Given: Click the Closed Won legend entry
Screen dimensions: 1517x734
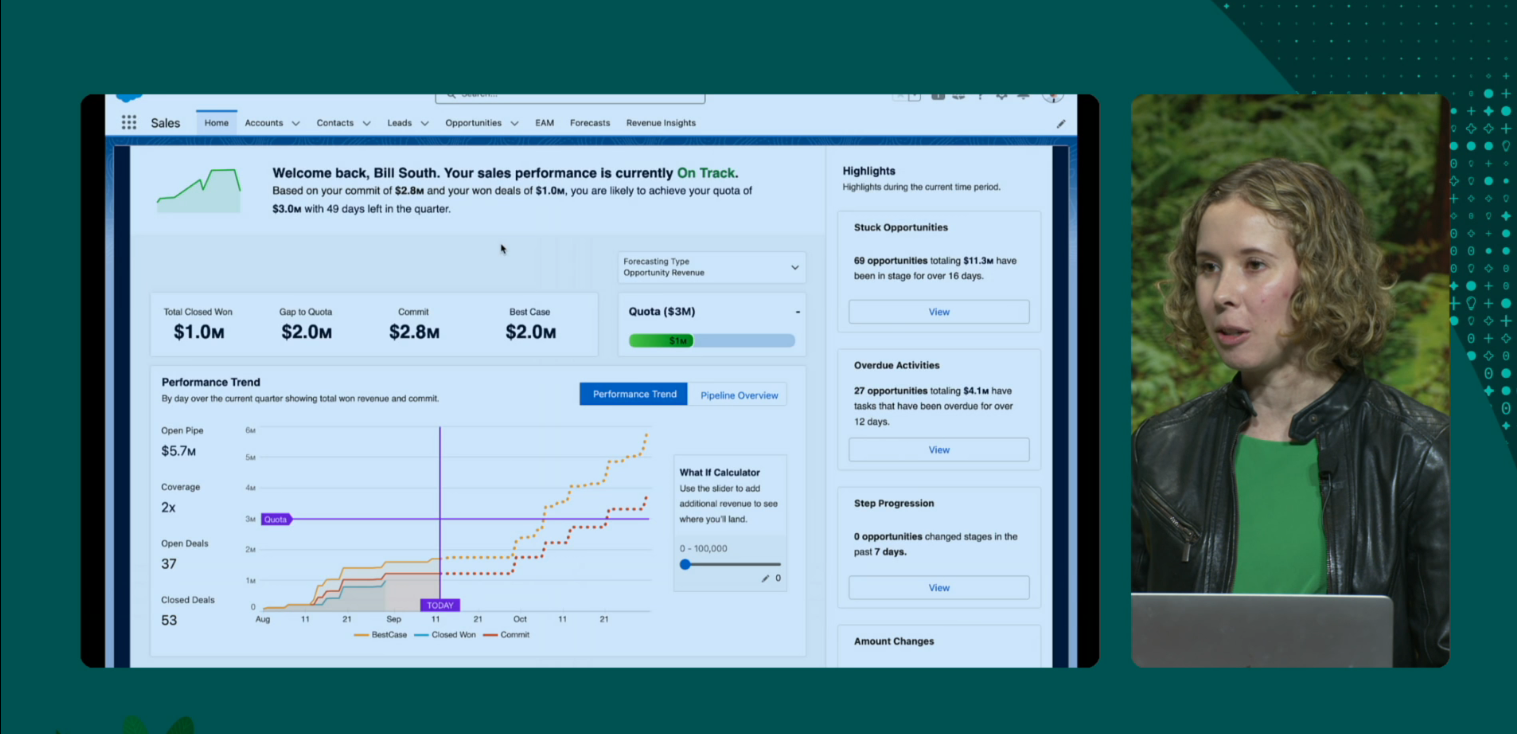Looking at the screenshot, I should [x=445, y=635].
